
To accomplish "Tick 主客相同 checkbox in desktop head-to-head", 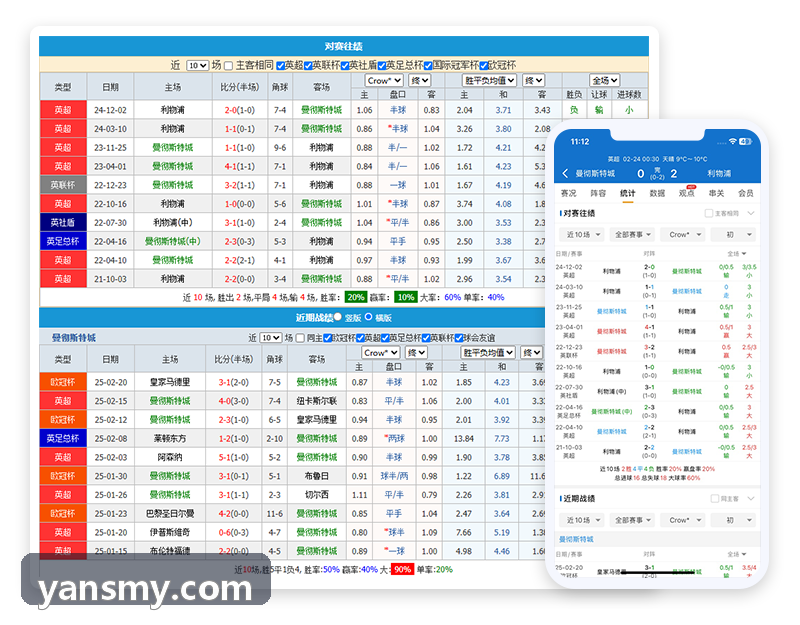I will point(229,65).
